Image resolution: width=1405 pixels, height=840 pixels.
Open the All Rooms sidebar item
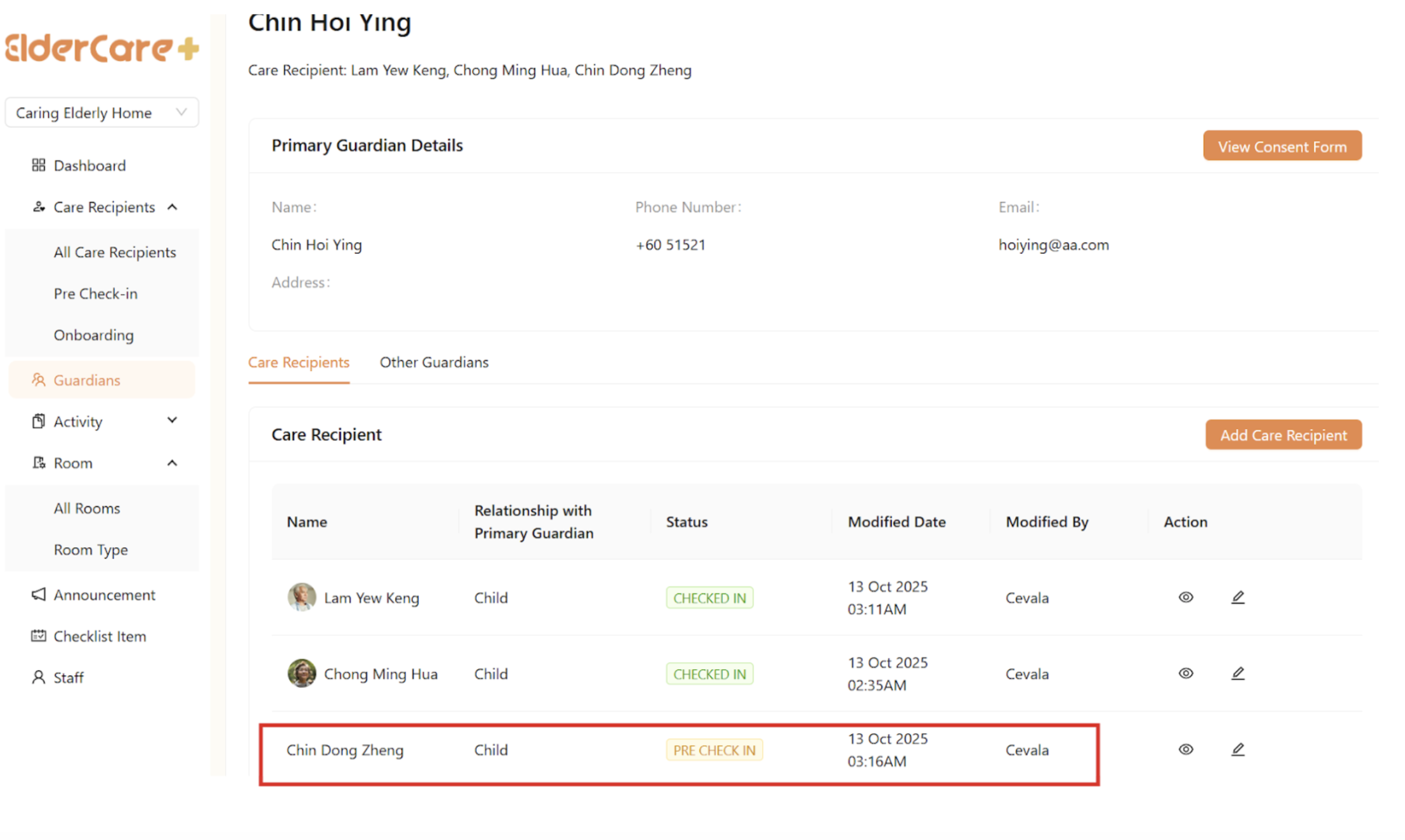point(87,508)
